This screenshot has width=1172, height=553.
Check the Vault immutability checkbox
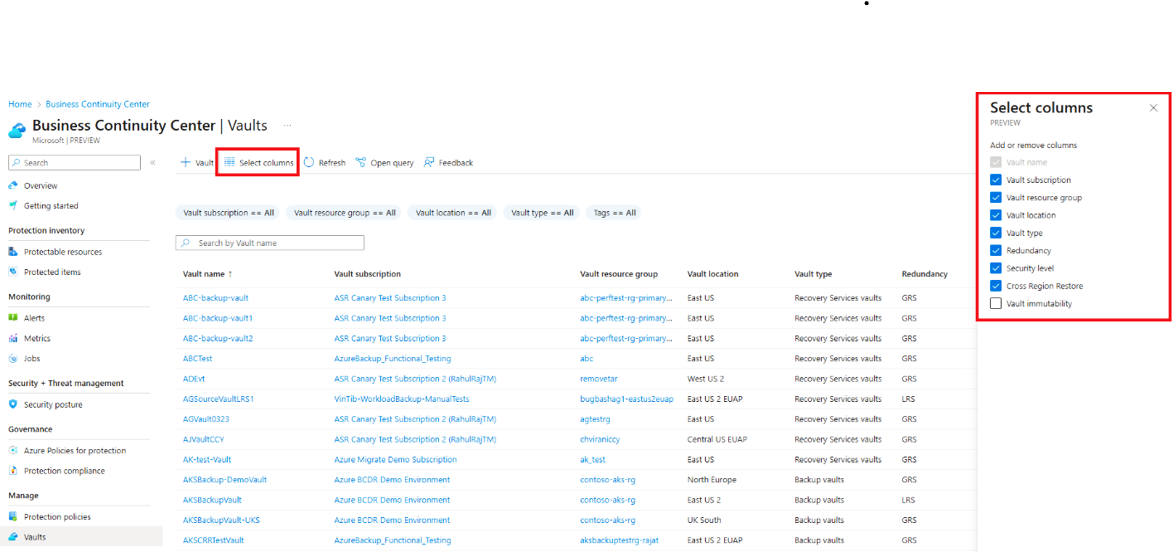(x=995, y=303)
